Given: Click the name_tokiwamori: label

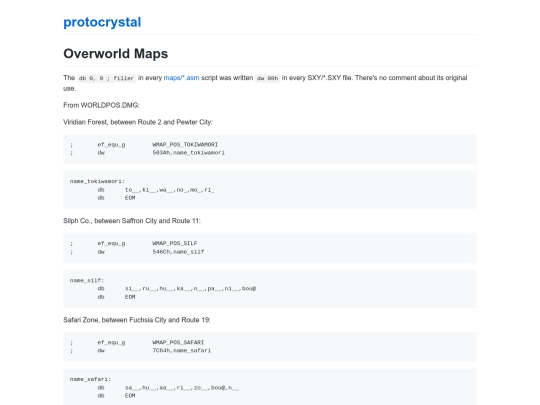Looking at the screenshot, I should tap(97, 181).
